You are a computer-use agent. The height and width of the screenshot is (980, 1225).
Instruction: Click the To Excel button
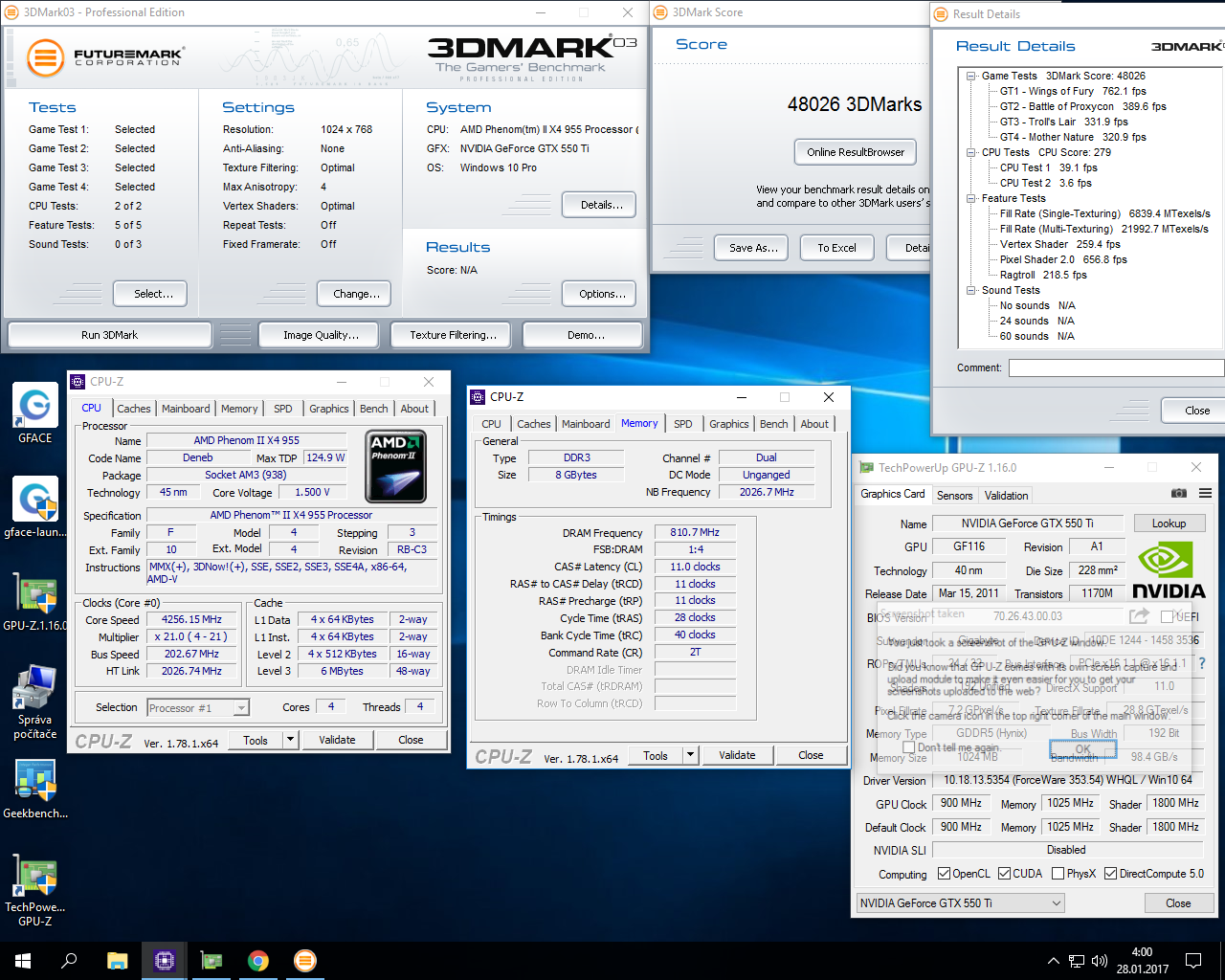836,248
